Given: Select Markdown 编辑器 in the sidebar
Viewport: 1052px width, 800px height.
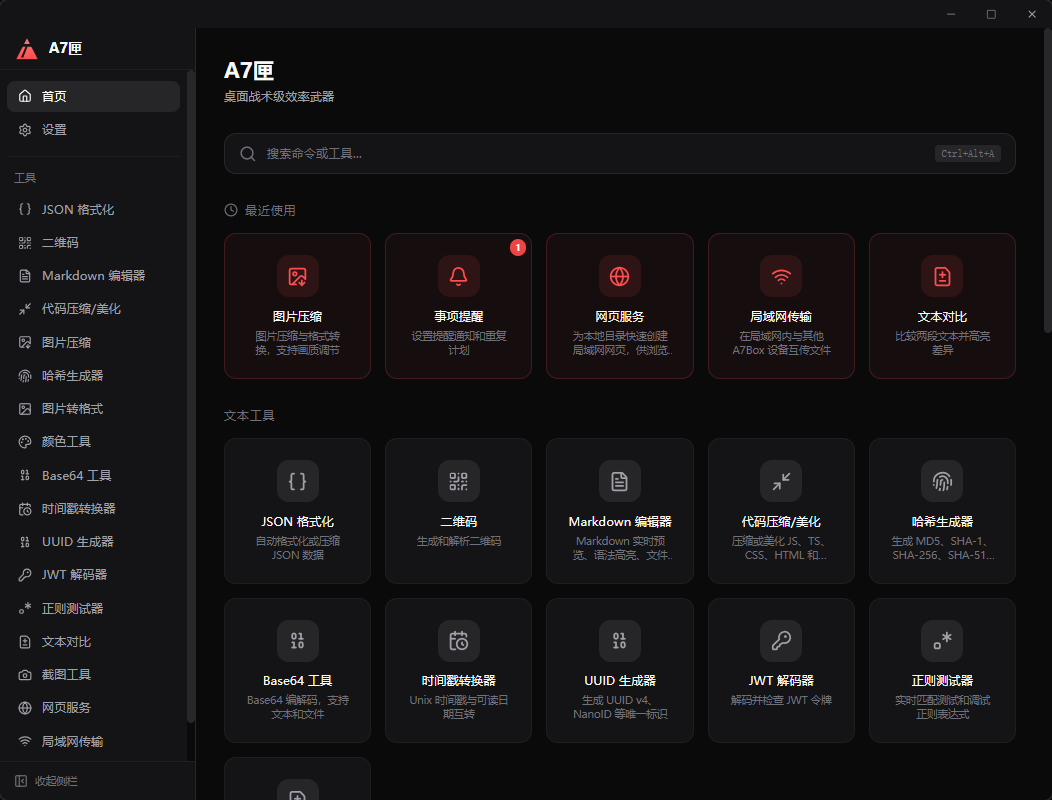Looking at the screenshot, I should [x=93, y=276].
